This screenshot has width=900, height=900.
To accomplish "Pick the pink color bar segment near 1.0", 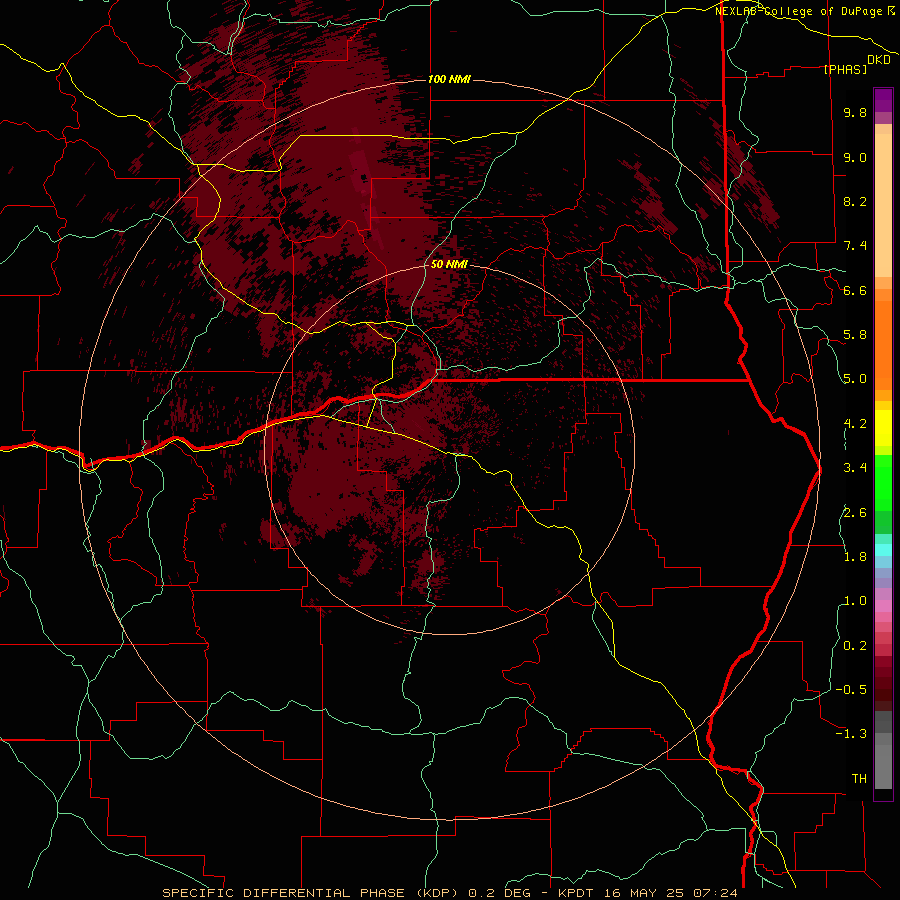I will point(883,606).
